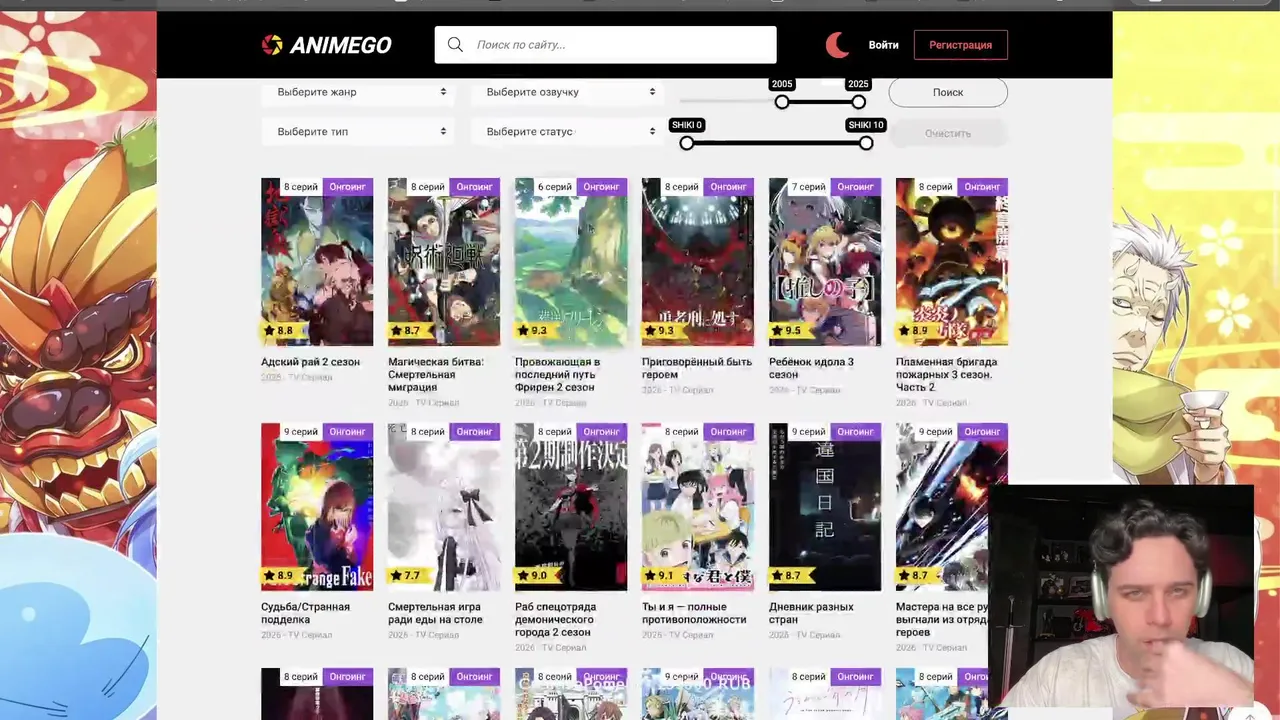Screen dimensions: 1280x720
Task: Click the title Провожающая в последний путь Фрирен
Action: click(x=558, y=374)
